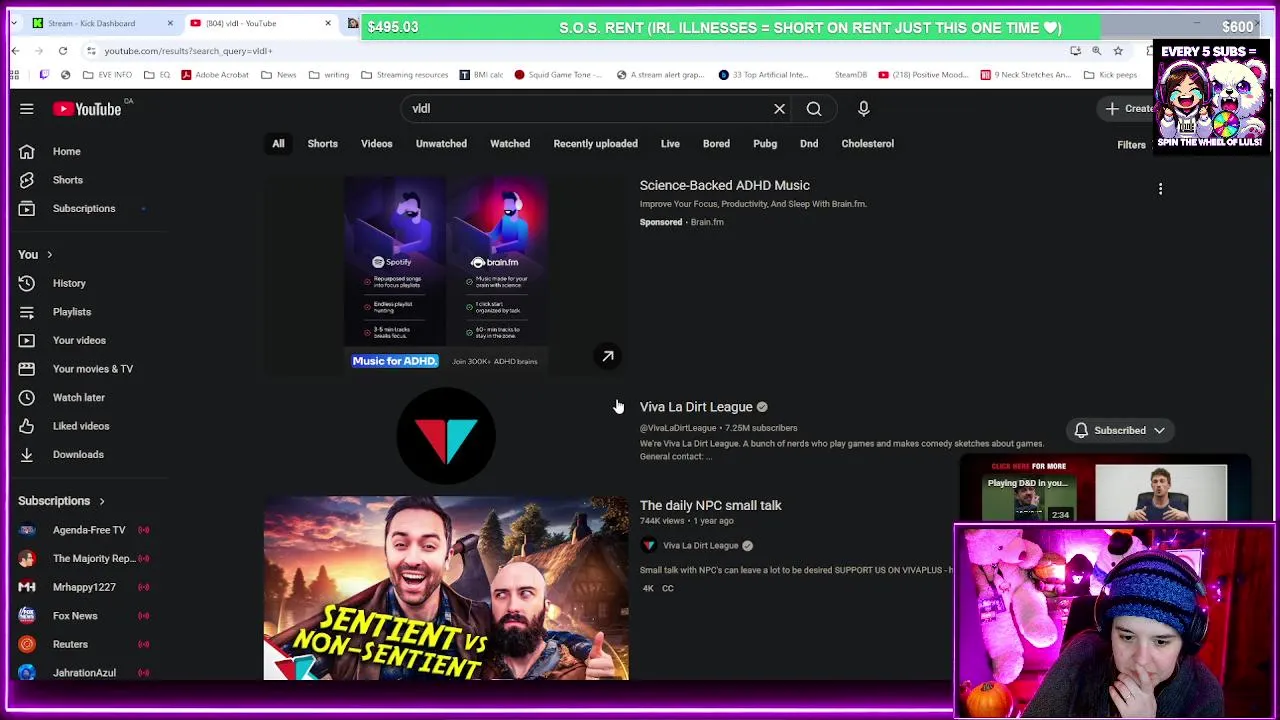Select the Dnd filter chip
Image resolution: width=1280 pixels, height=720 pixels.
809,144
